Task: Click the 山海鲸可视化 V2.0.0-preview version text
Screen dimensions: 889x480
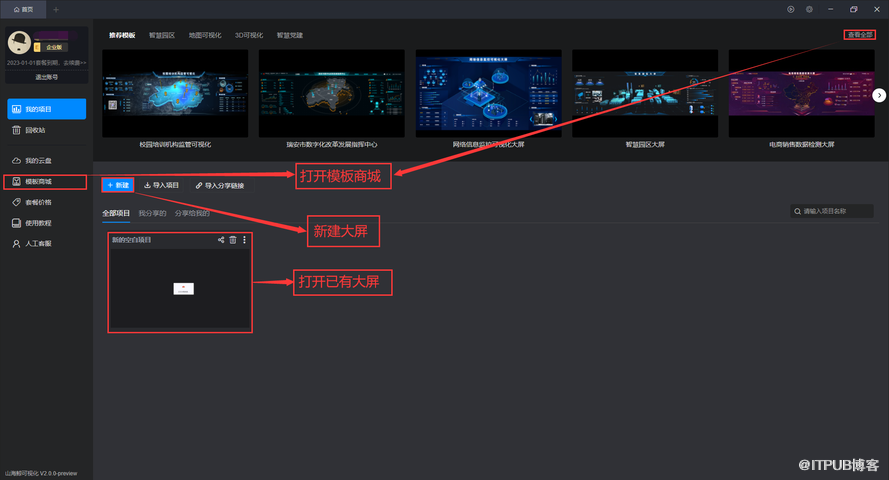Action: coord(41,473)
